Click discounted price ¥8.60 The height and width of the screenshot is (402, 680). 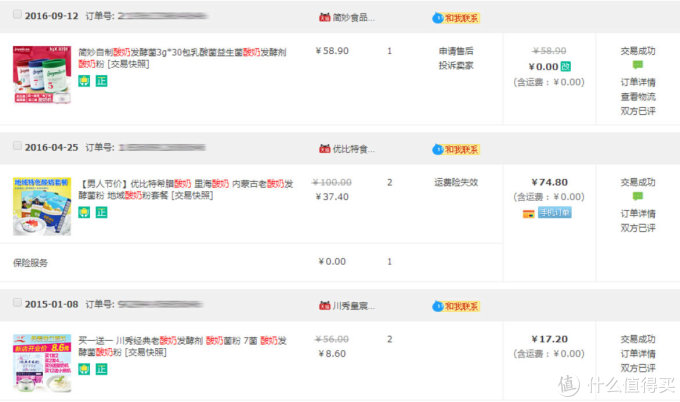332,353
